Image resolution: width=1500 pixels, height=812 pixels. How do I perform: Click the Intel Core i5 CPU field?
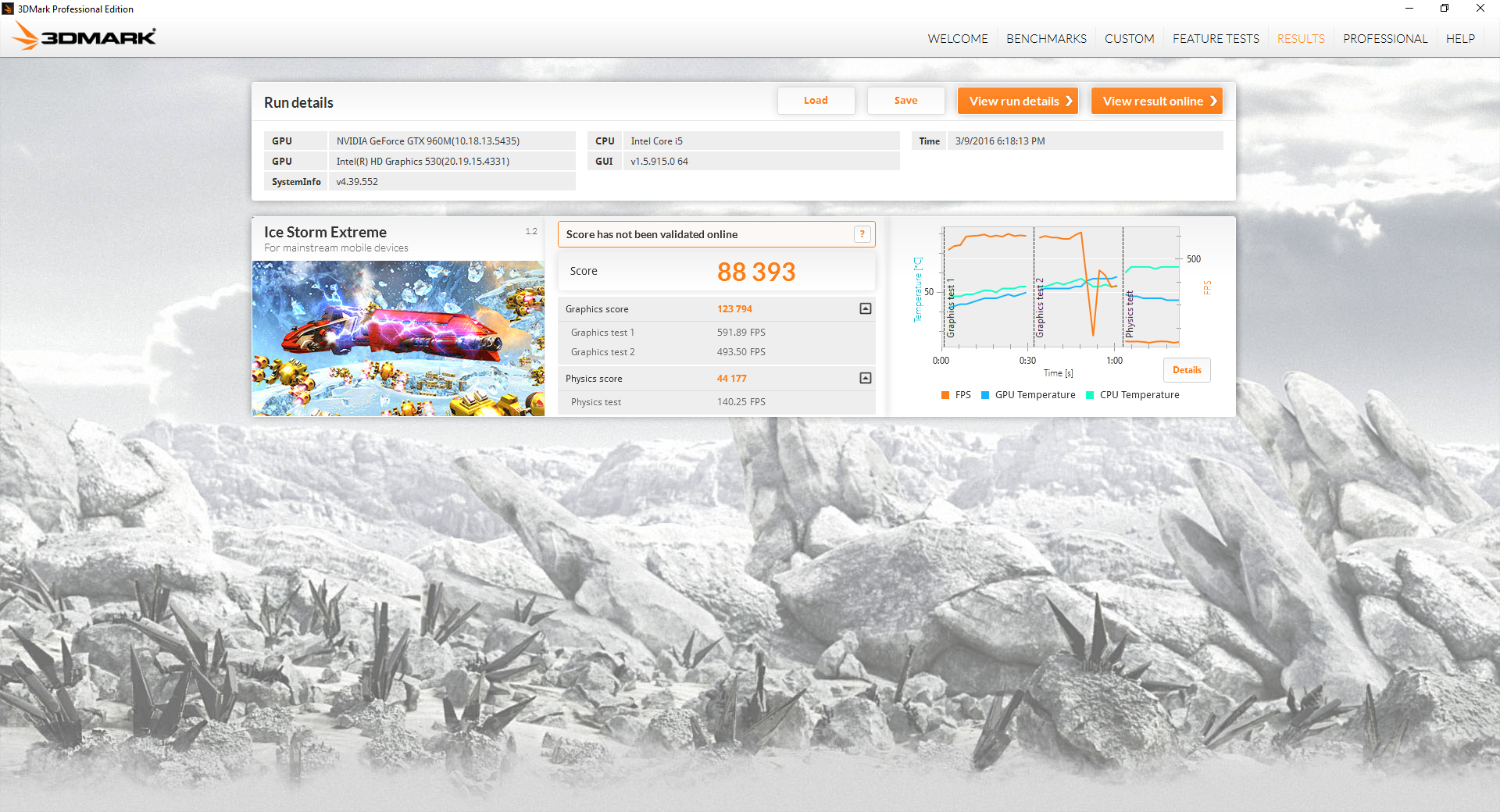tap(762, 141)
